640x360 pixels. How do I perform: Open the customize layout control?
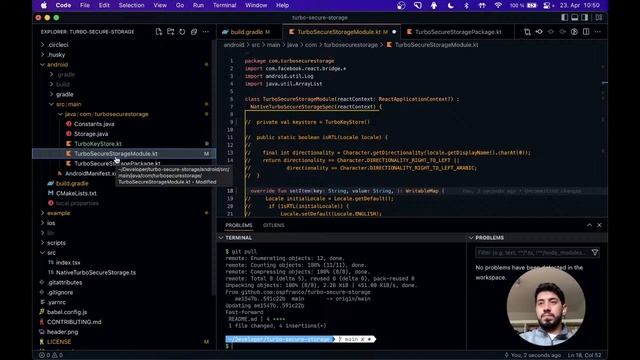pyautogui.click(x=599, y=18)
